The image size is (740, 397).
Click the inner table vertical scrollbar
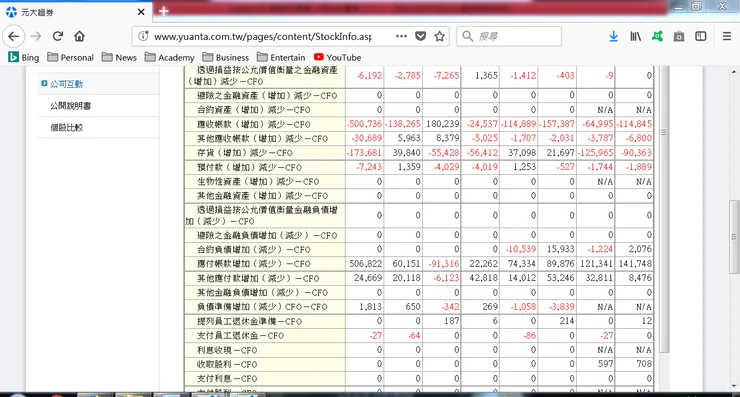click(664, 209)
